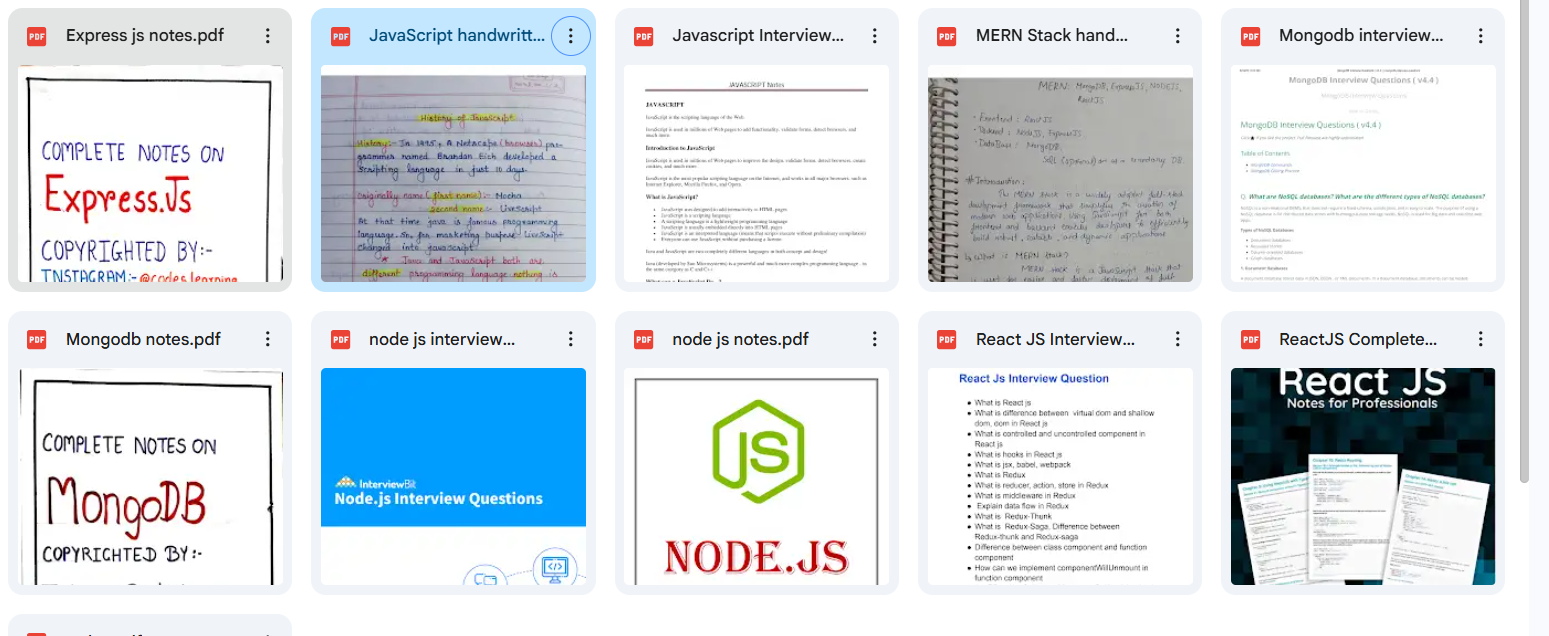Select the MERN Stack spiral notebook thumbnail
Screen dimensions: 1549x636
click(x=1060, y=174)
